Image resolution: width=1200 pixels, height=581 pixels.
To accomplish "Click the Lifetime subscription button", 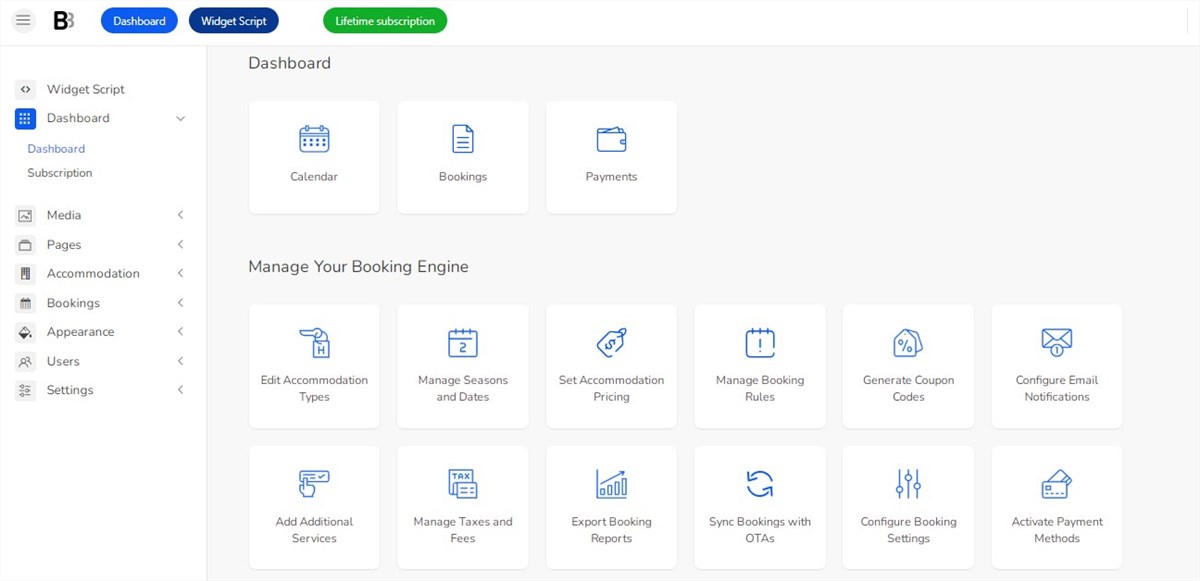I will pos(384,20).
